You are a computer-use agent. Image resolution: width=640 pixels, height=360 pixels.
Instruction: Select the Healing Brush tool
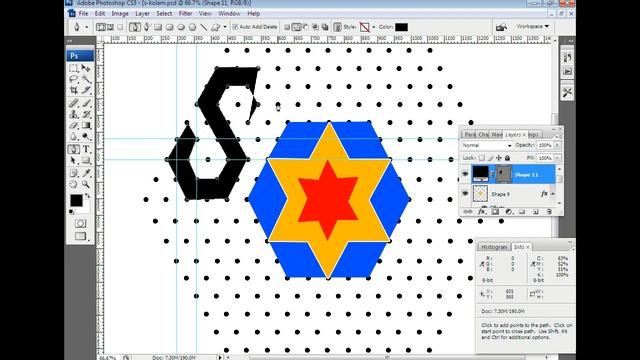[x=74, y=103]
